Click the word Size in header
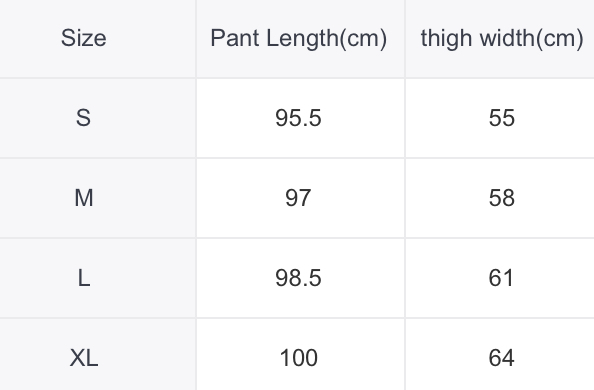This screenshot has width=594, height=390. [84, 38]
